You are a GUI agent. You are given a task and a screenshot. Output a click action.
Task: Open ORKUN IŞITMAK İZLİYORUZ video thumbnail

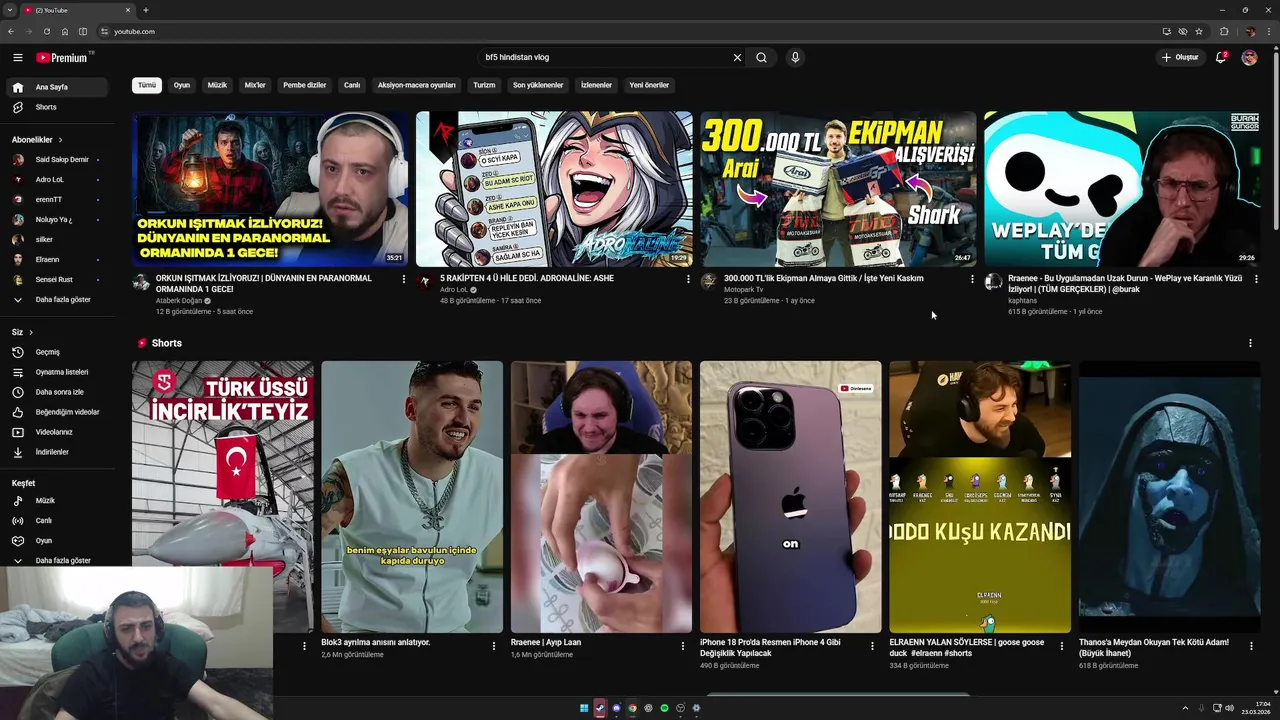tap(270, 189)
